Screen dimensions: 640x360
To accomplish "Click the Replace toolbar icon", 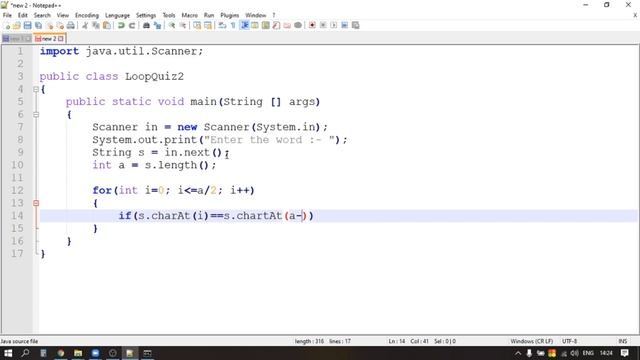I will pyautogui.click(x=157, y=25).
